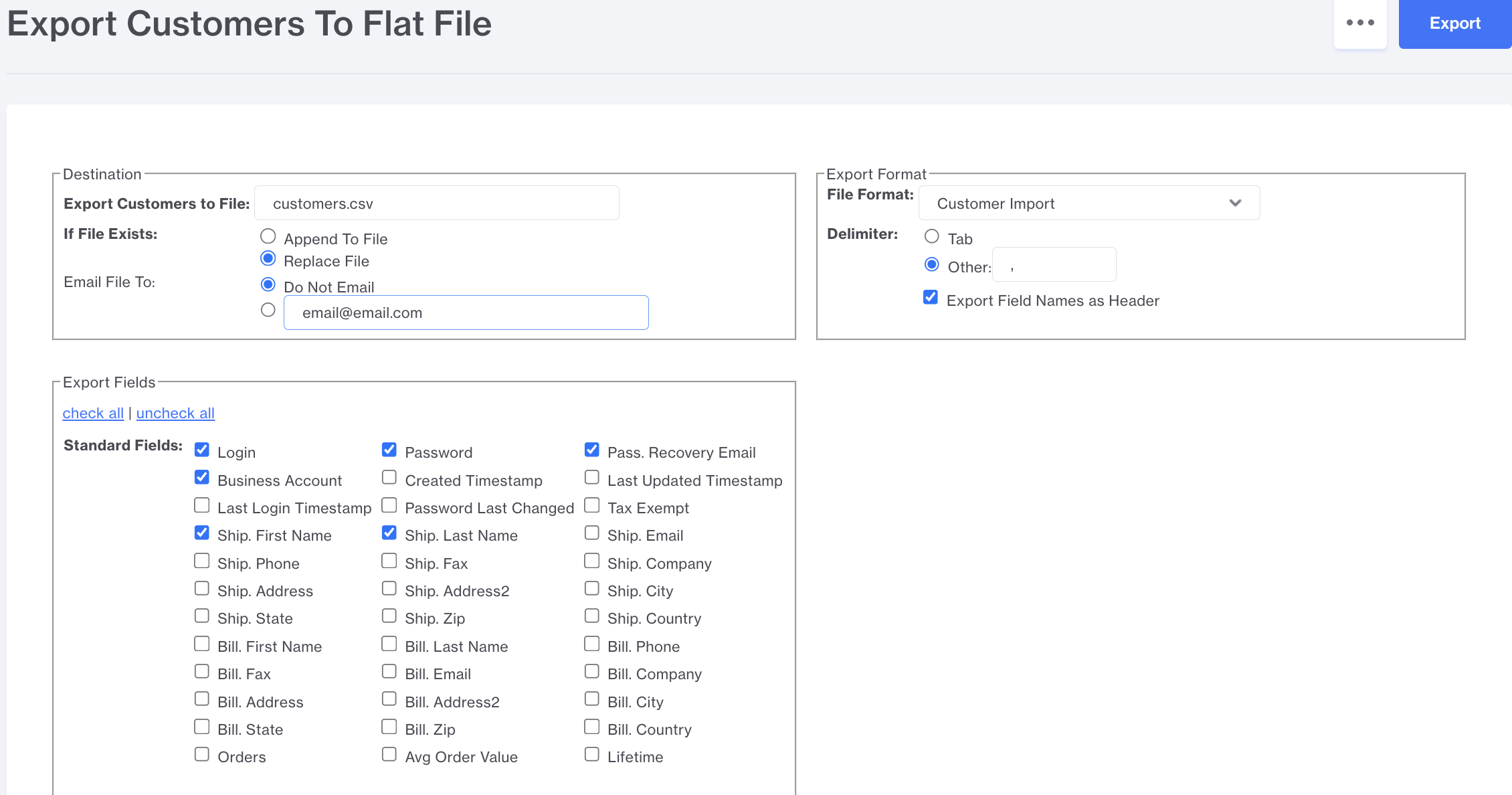This screenshot has height=795, width=1512.
Task: Check the Ship. Zip checkbox
Action: click(389, 616)
